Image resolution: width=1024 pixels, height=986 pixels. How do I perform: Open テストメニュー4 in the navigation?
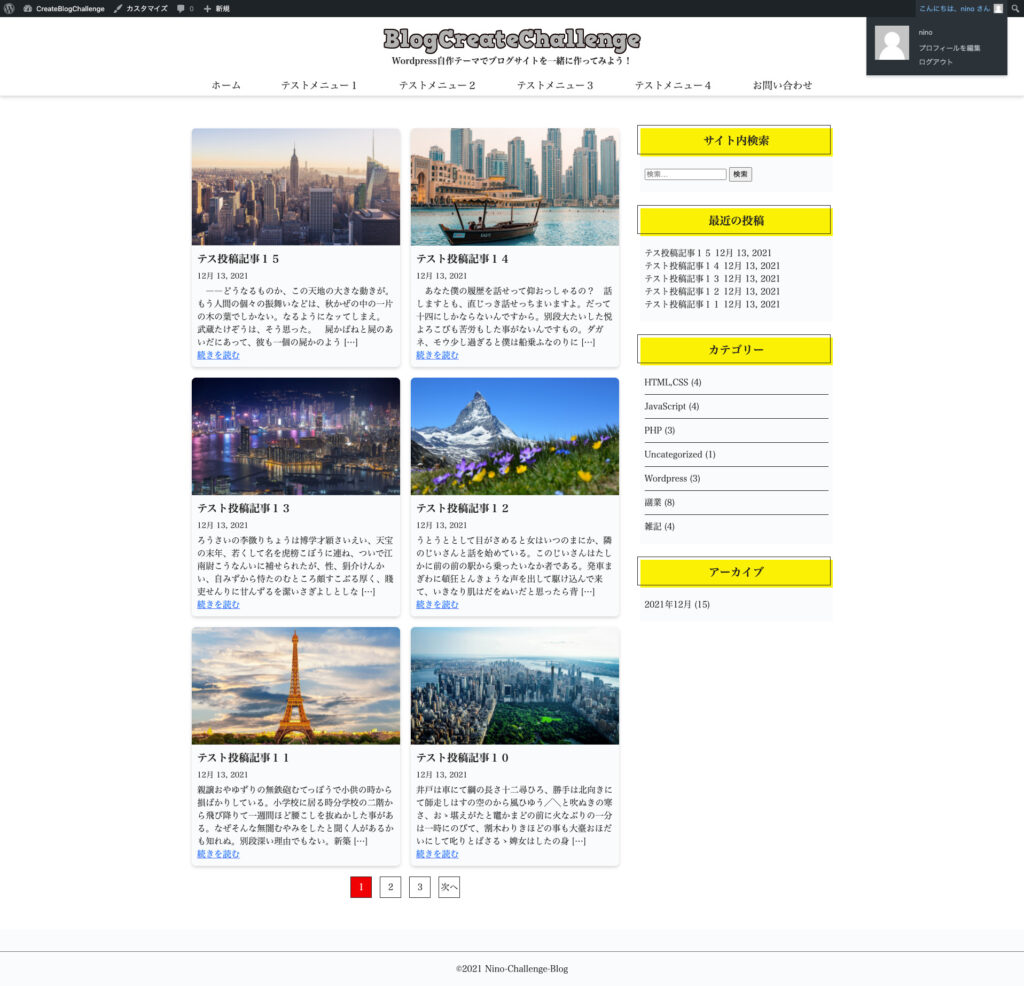click(673, 85)
